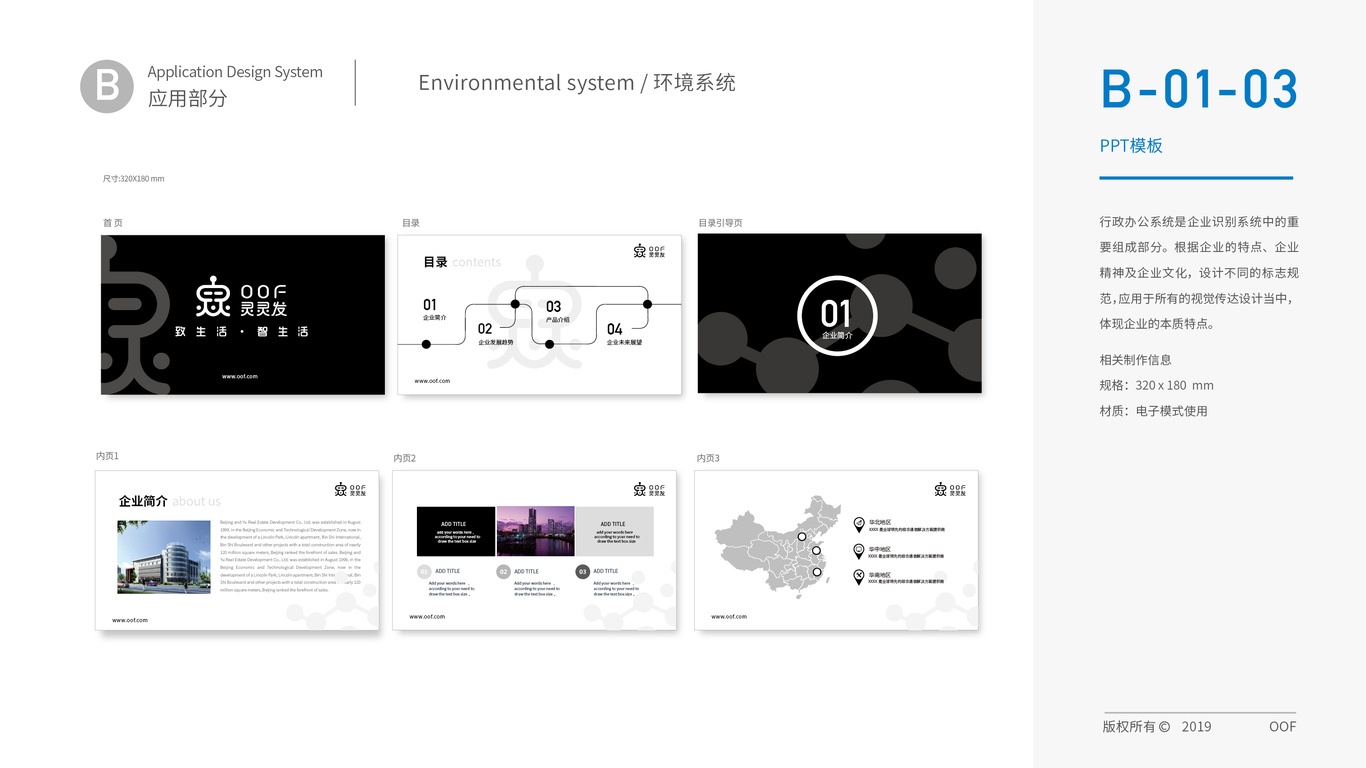Click the blue B-01-03 page code

[1199, 89]
